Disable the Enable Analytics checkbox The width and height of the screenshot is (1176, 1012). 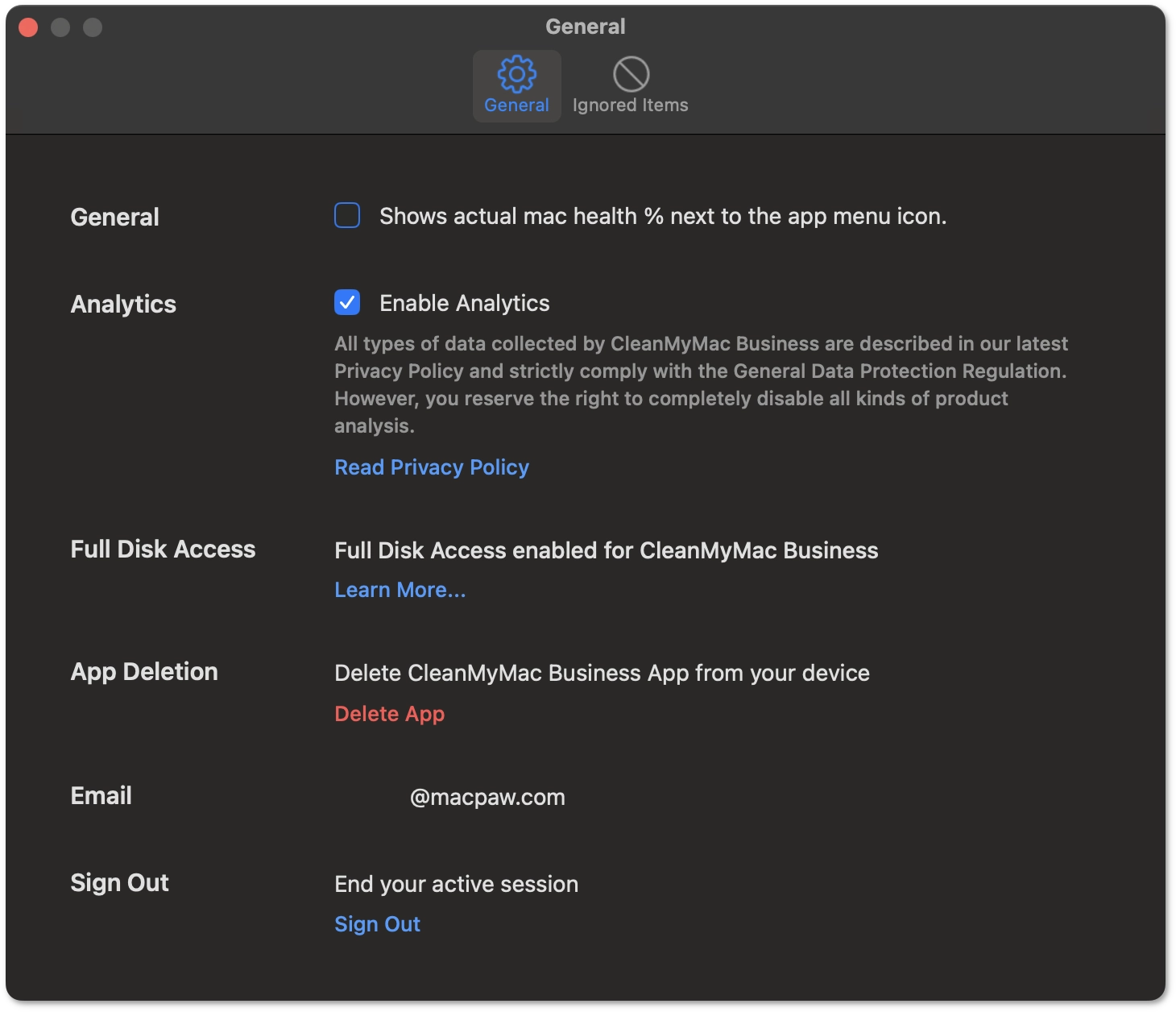[x=347, y=302]
